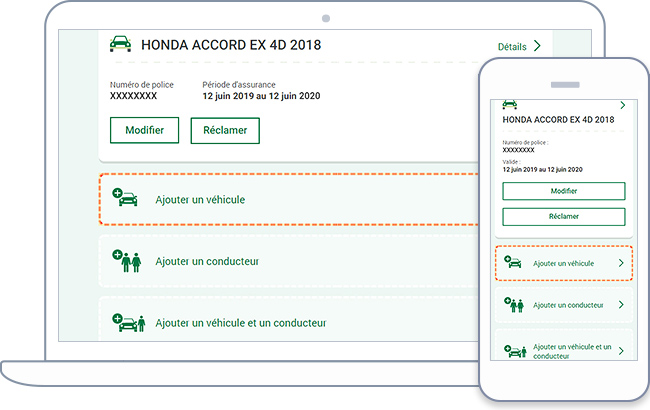Tap Ajouter un véhicule on phone
The width and height of the screenshot is (650, 410).
pyautogui.click(x=563, y=264)
